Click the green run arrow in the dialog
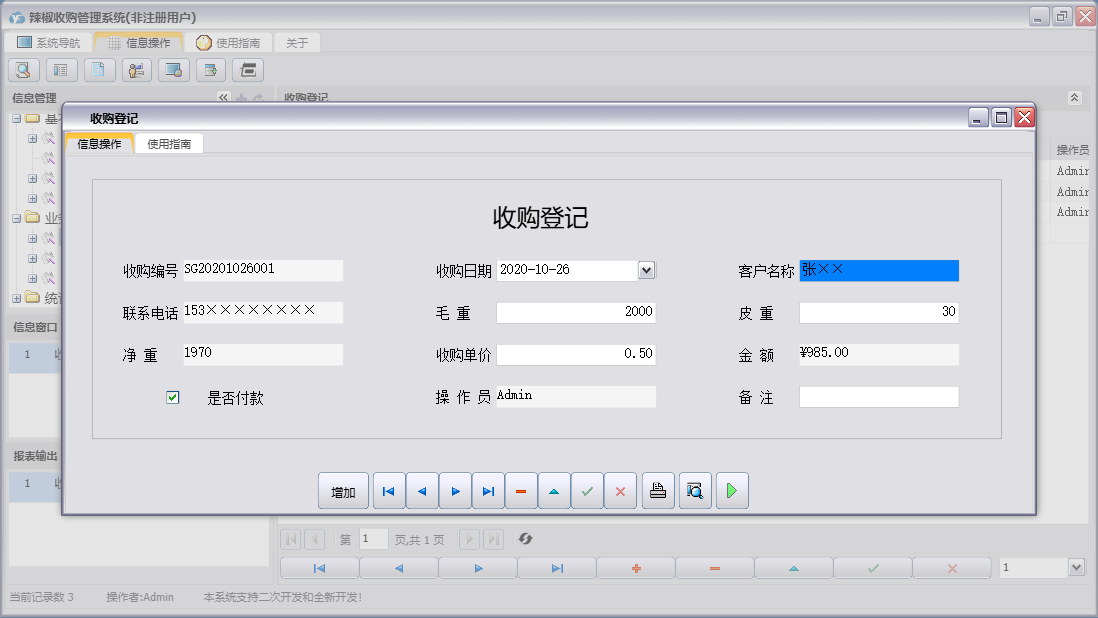The image size is (1098, 618). click(x=731, y=490)
